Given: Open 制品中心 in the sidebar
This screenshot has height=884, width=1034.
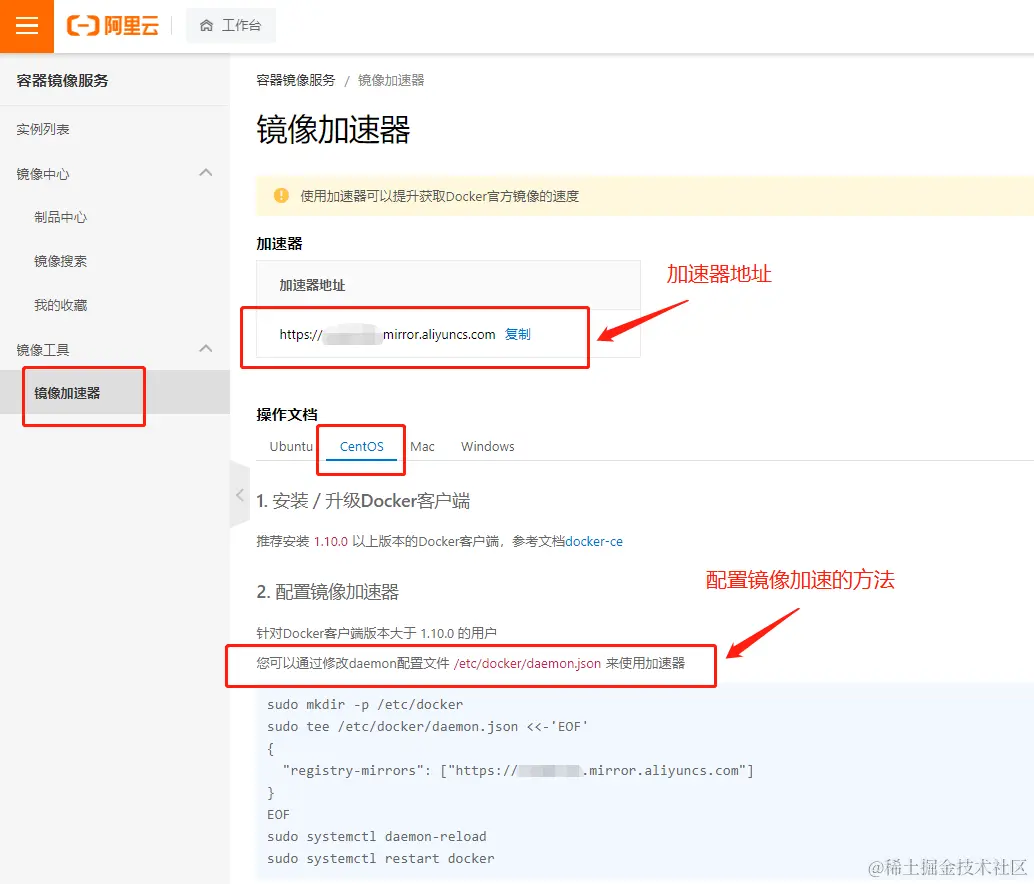Looking at the screenshot, I should pos(61,217).
